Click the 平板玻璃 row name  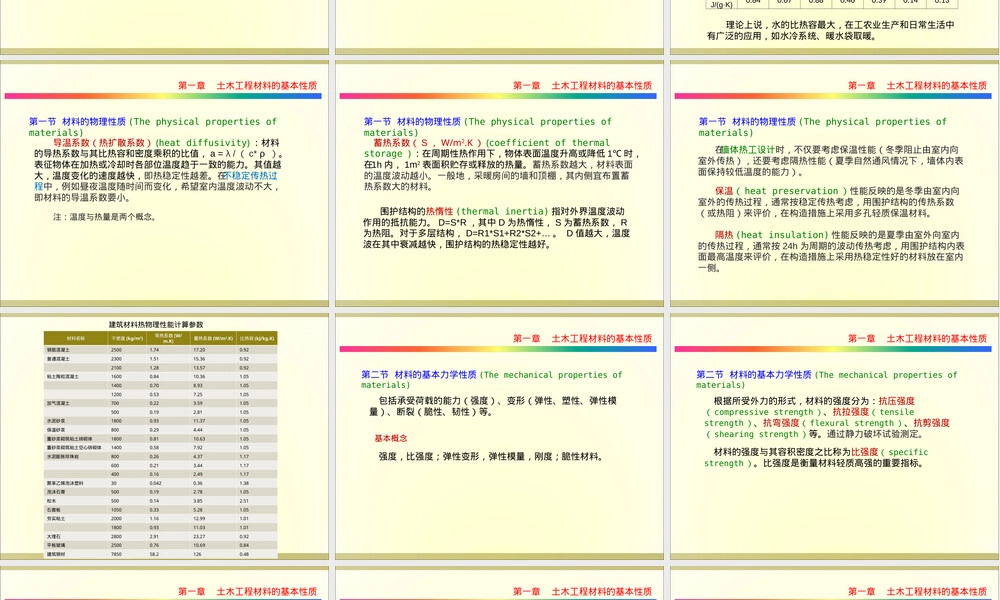pyautogui.click(x=56, y=546)
